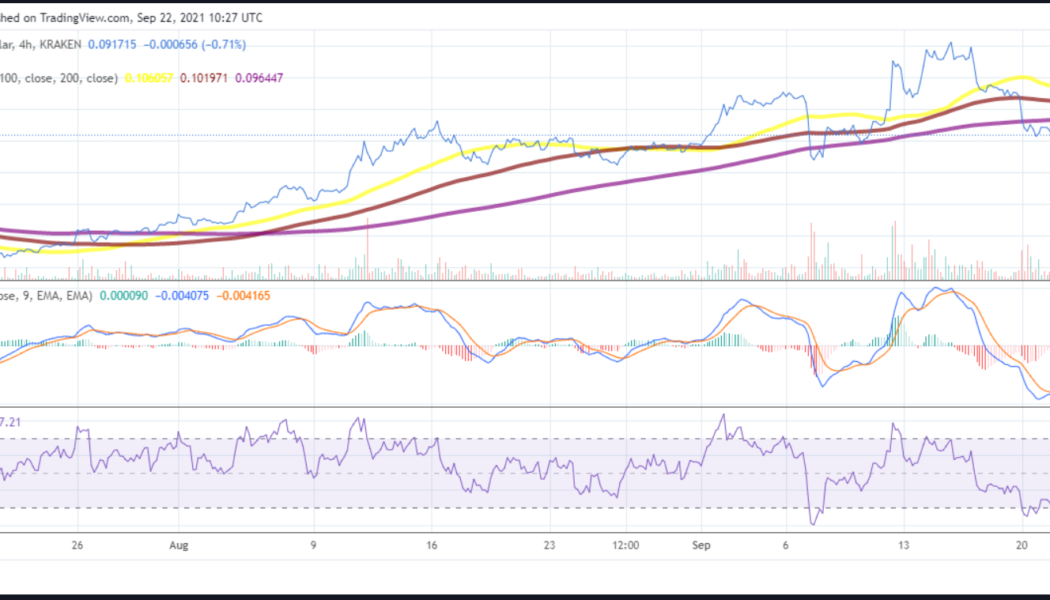Viewport: 1050px width, 600px height.
Task: Select the Sep label on the time axis
Action: (701, 545)
